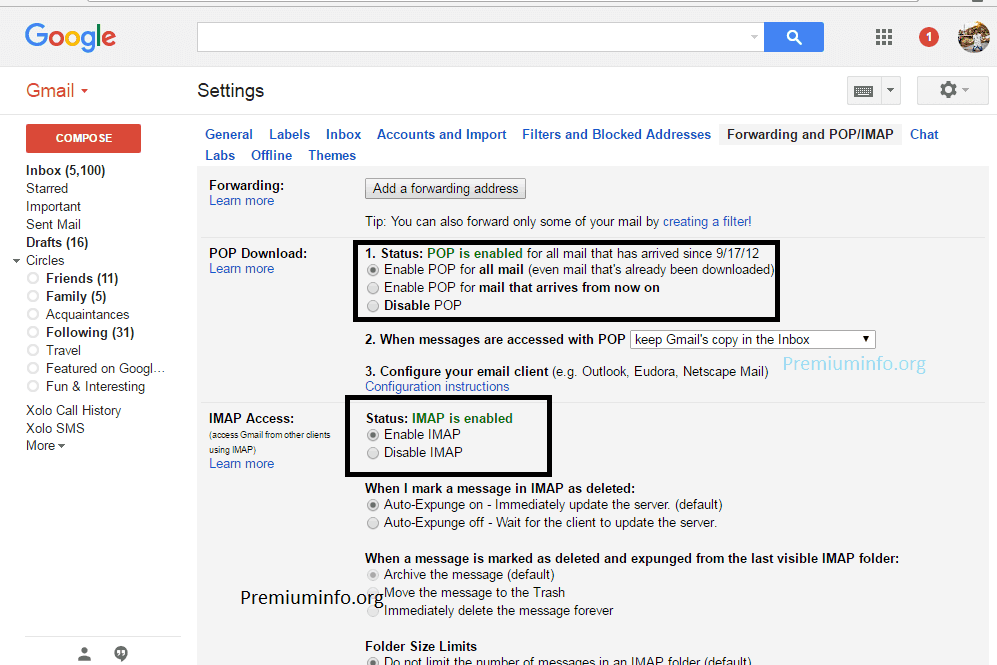Image resolution: width=997 pixels, height=665 pixels.
Task: Expand the More menu in the sidebar
Action: pos(43,445)
